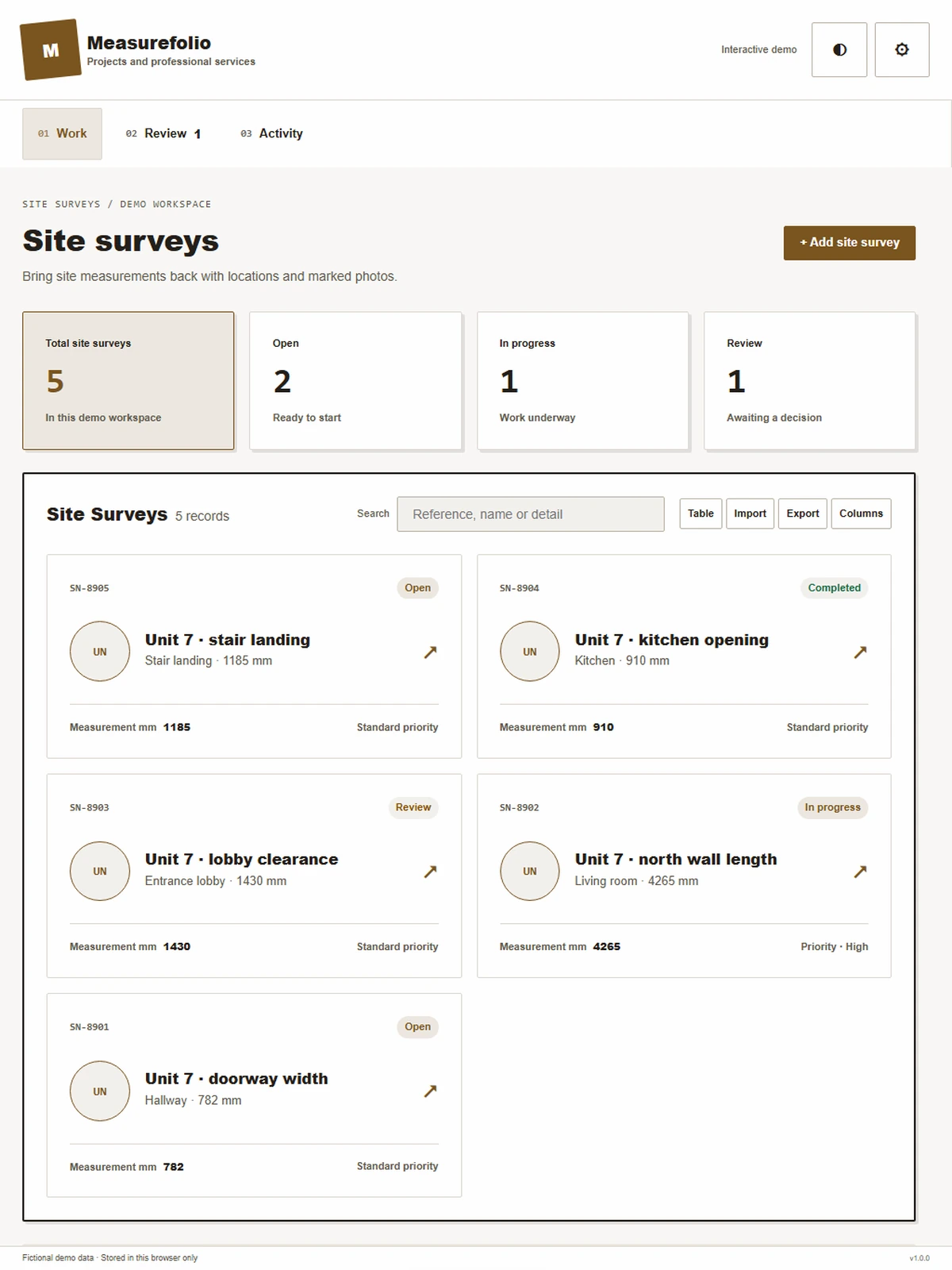Click measurement value 1185
The image size is (952, 1270).
[x=177, y=727]
